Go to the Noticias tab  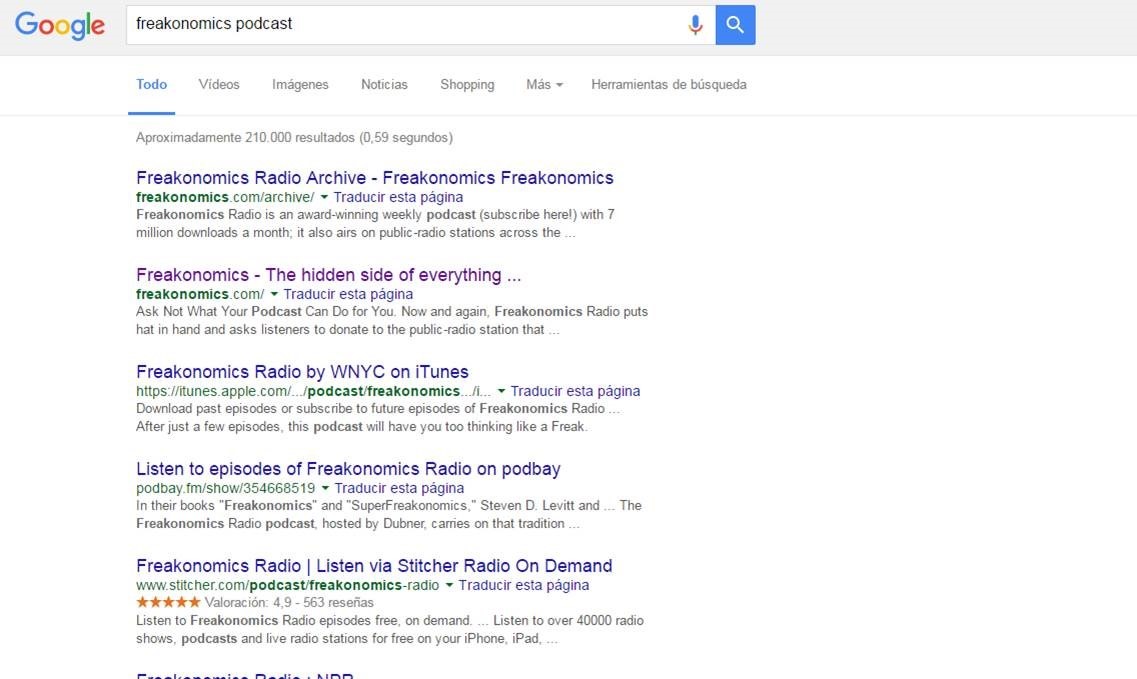384,85
